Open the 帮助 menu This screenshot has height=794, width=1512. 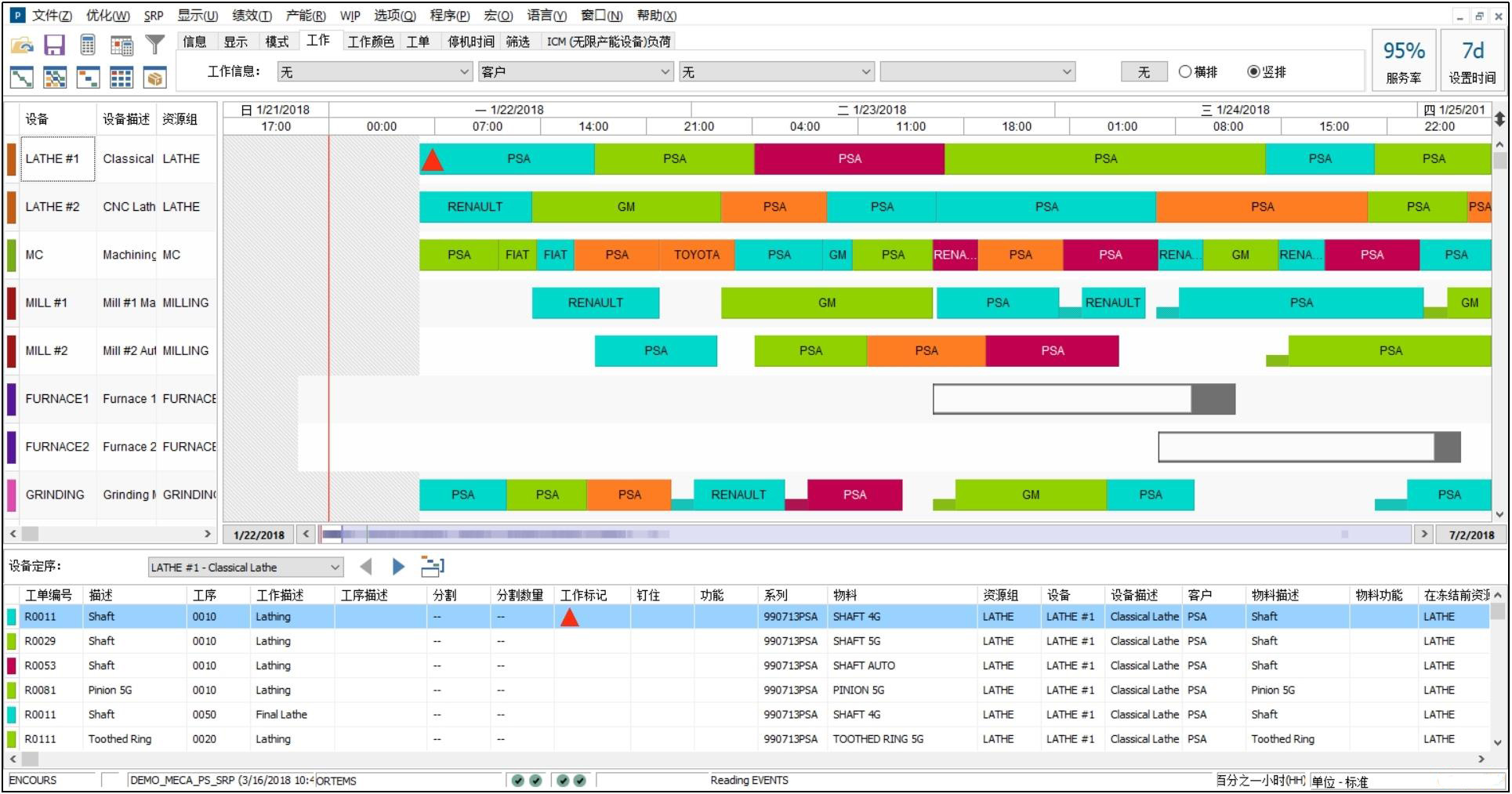(657, 16)
